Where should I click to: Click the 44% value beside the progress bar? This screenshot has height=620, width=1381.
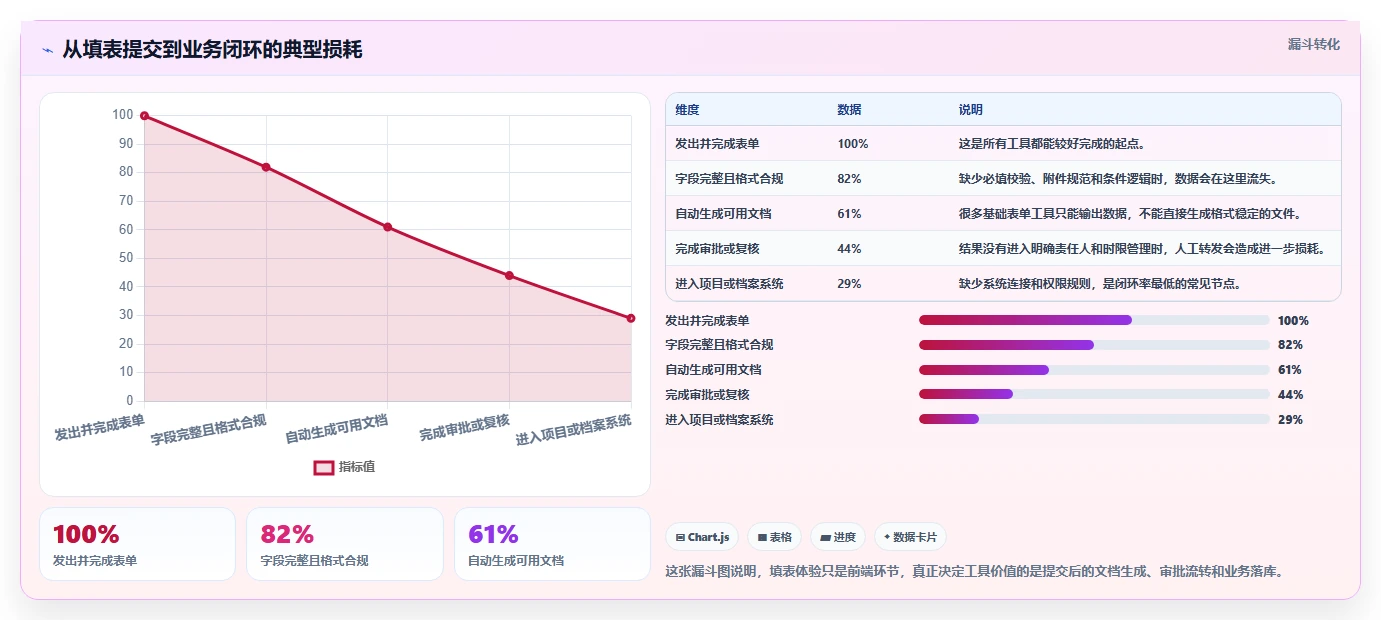(x=1290, y=395)
